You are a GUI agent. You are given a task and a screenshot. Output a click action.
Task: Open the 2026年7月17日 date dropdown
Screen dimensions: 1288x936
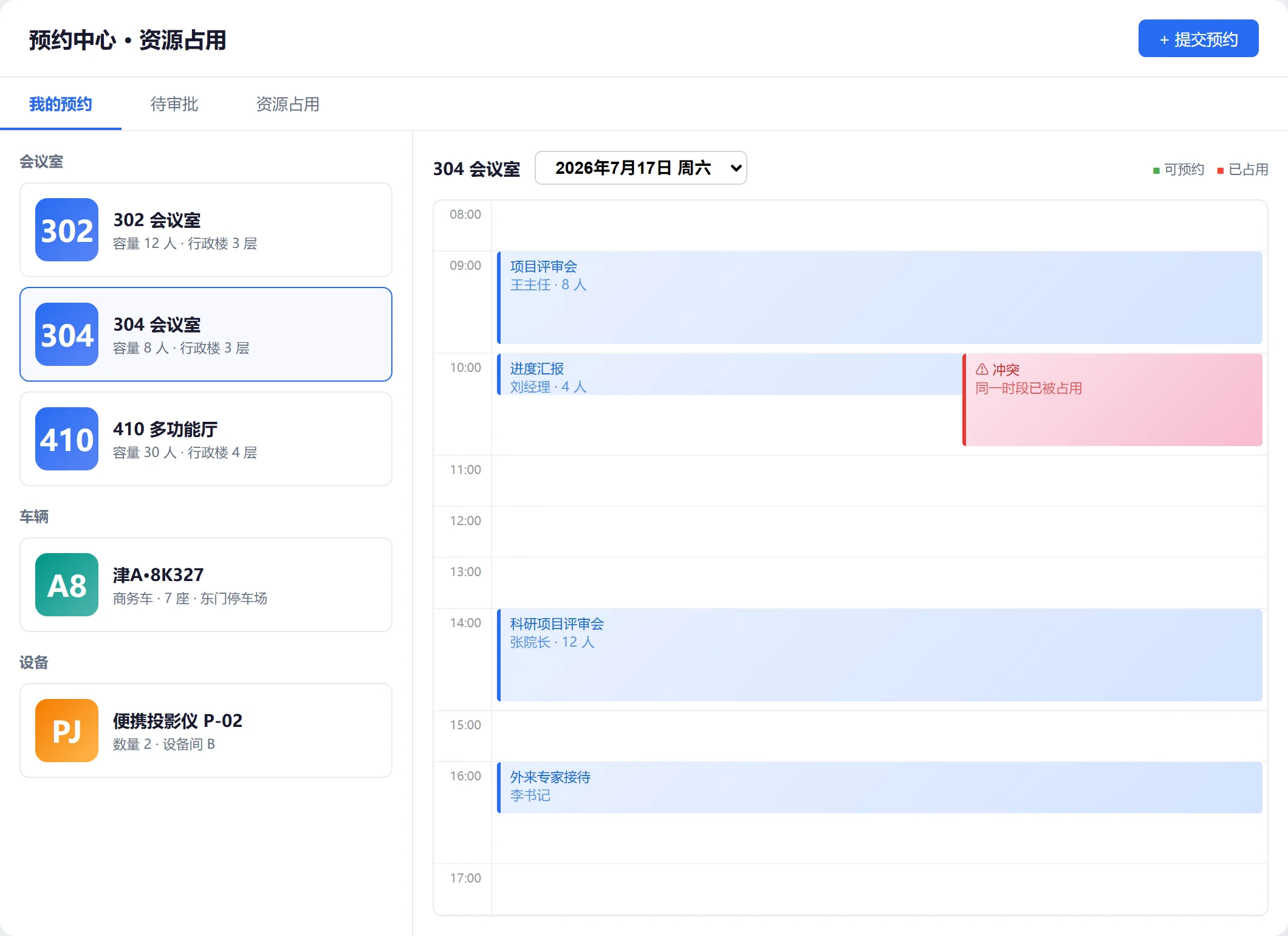(641, 168)
